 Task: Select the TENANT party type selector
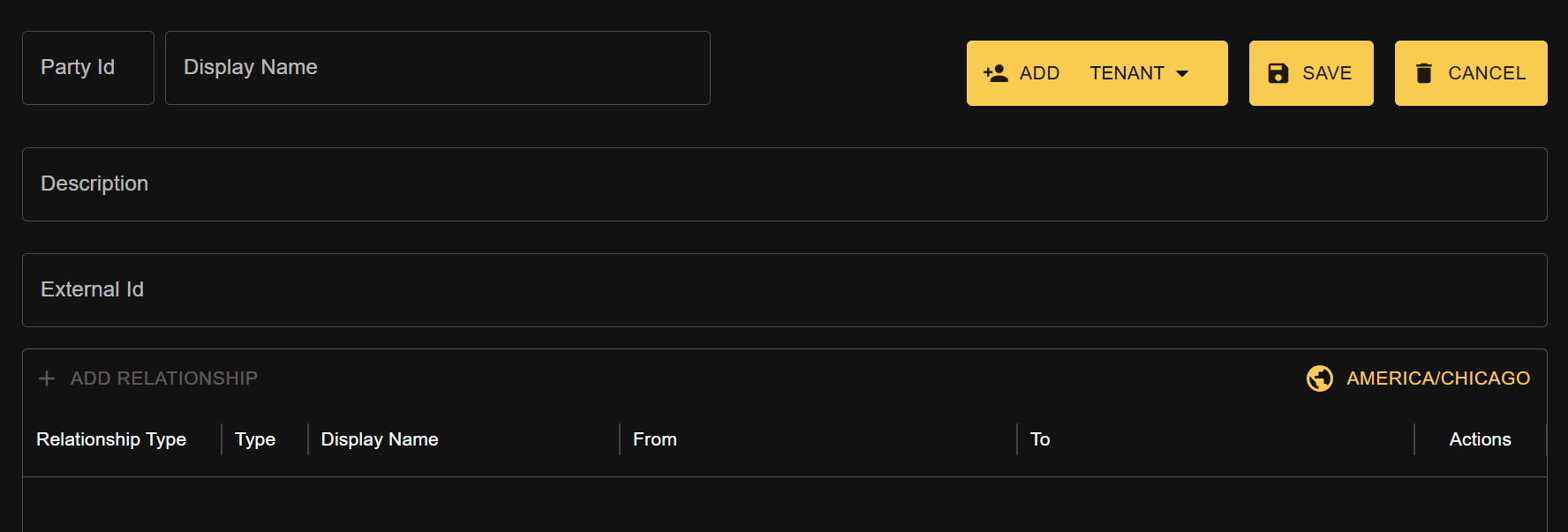(x=1139, y=73)
